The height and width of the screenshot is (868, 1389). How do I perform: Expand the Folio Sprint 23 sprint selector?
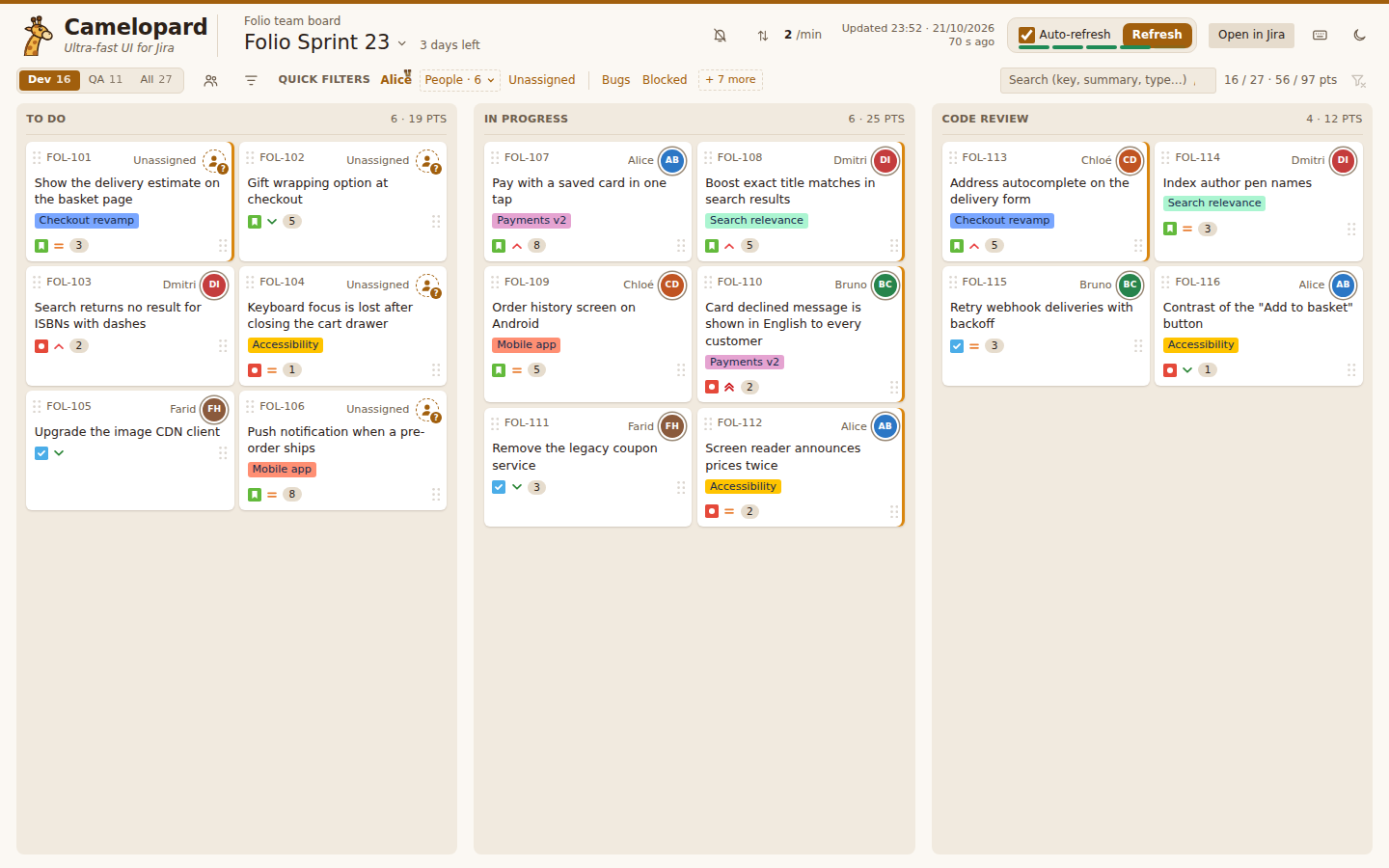(x=325, y=42)
